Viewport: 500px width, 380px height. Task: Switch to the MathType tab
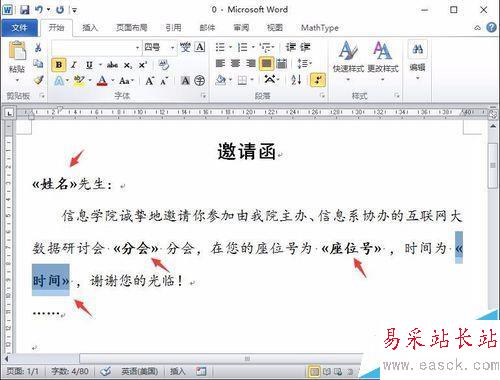(319, 28)
